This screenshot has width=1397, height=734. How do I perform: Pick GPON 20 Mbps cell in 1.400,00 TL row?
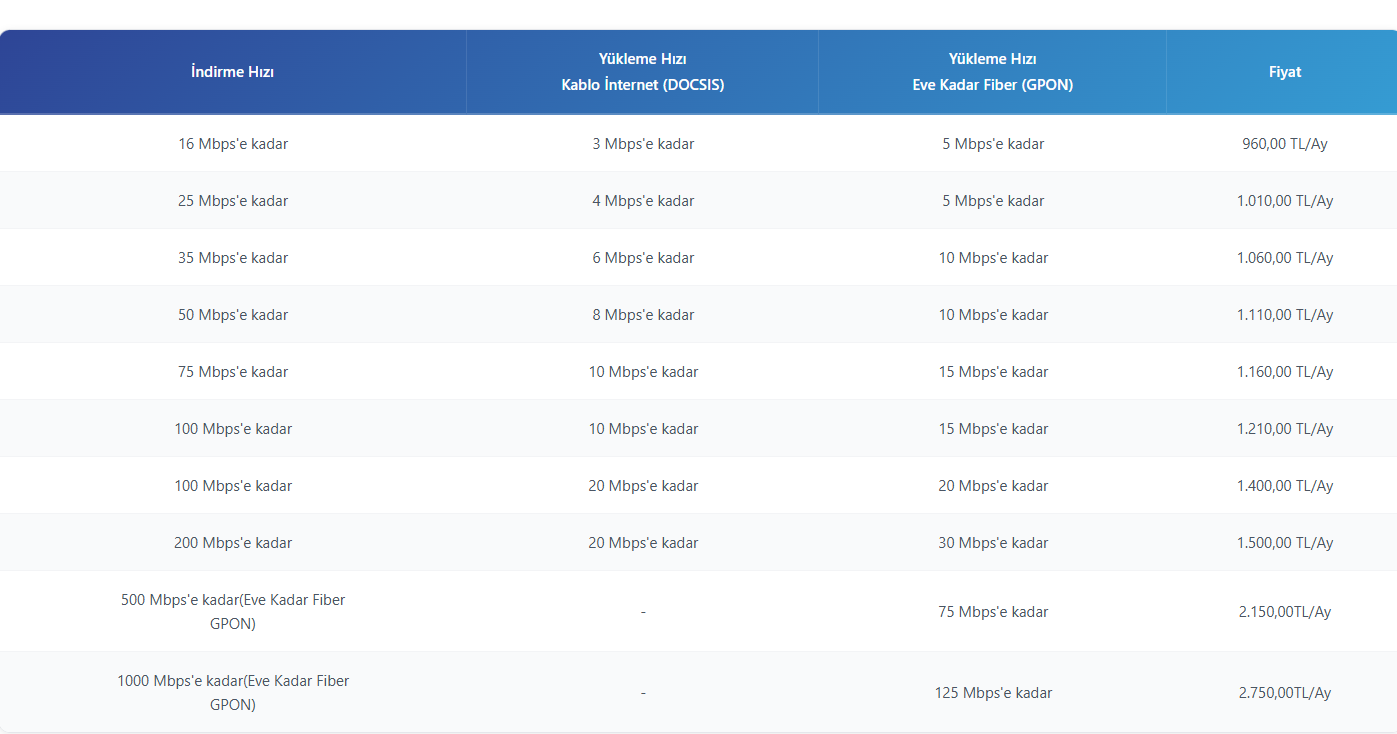993,486
